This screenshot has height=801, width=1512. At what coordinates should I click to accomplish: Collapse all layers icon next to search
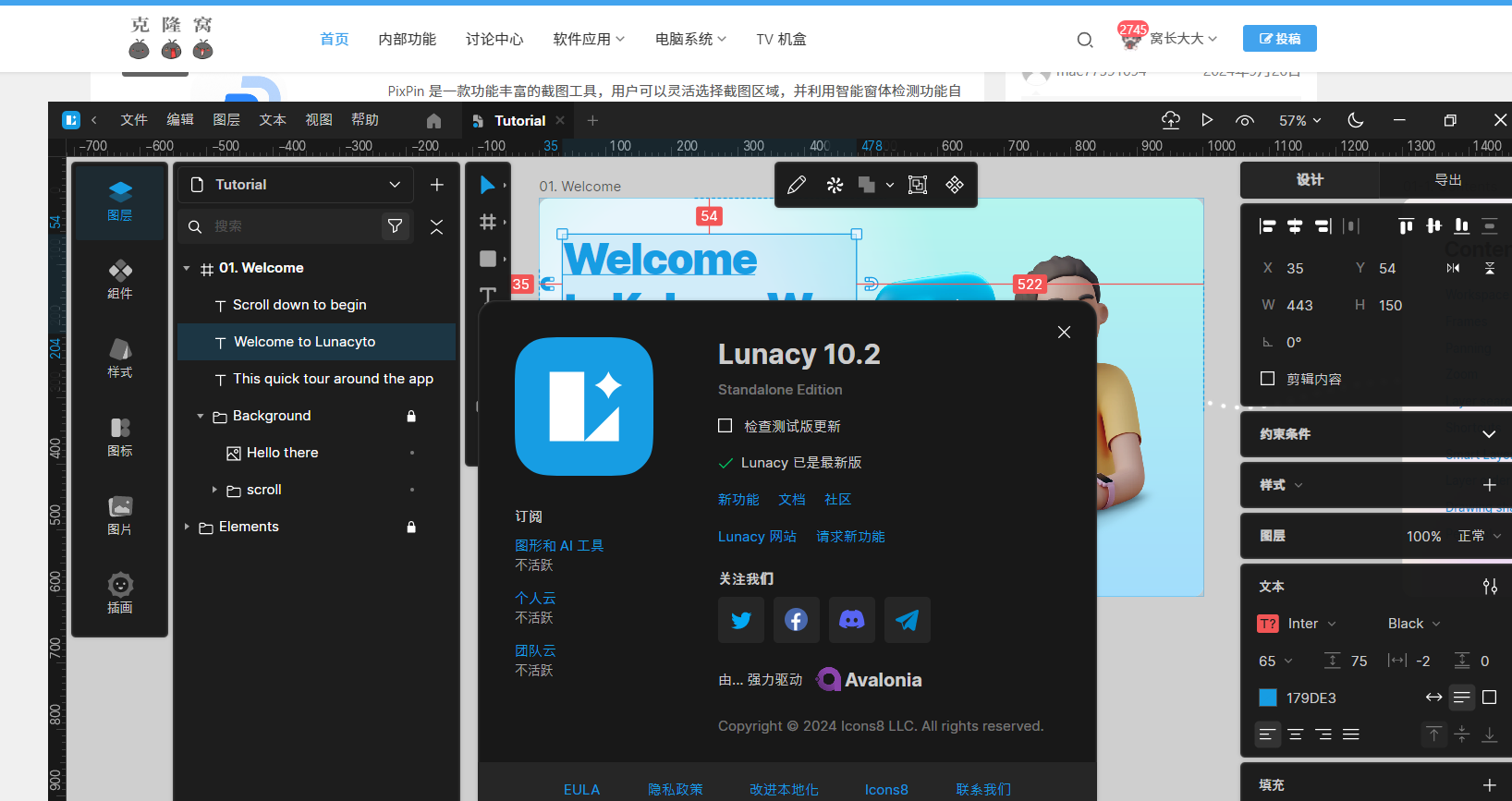tap(437, 226)
